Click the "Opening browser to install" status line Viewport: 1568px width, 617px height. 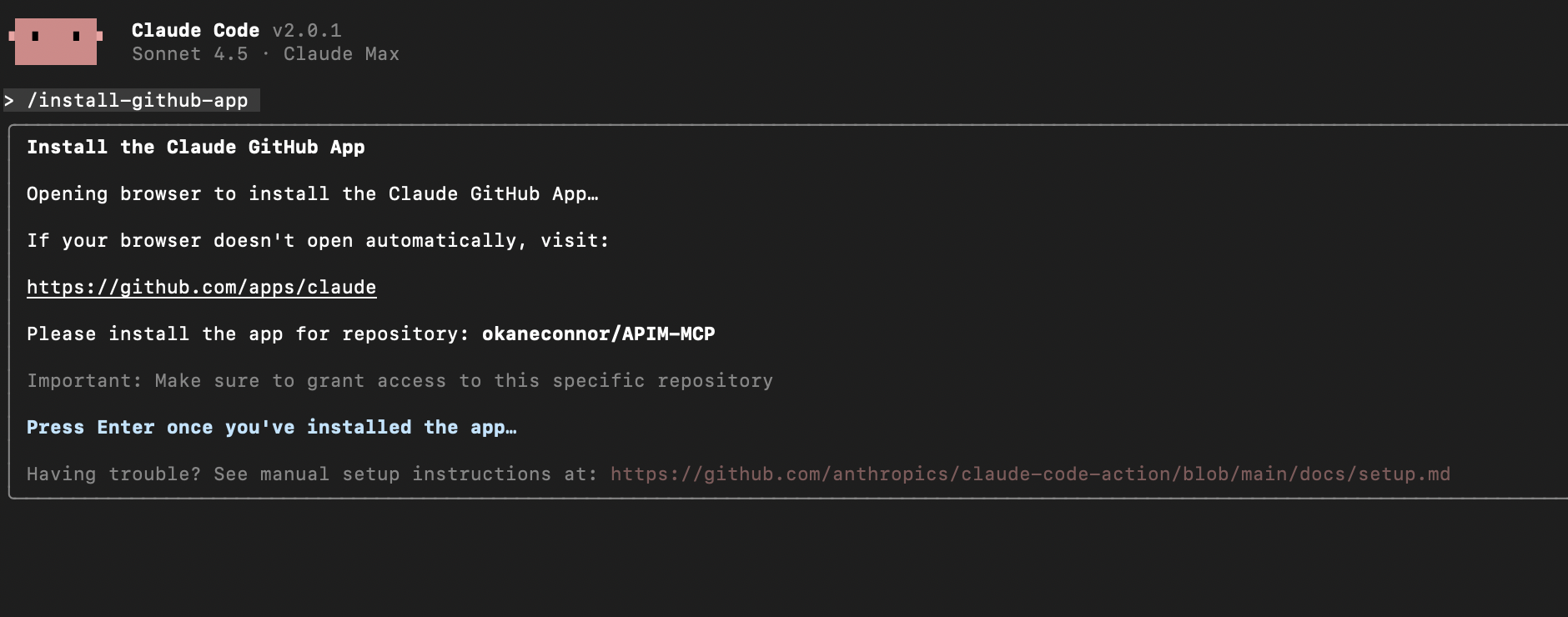coord(312,194)
